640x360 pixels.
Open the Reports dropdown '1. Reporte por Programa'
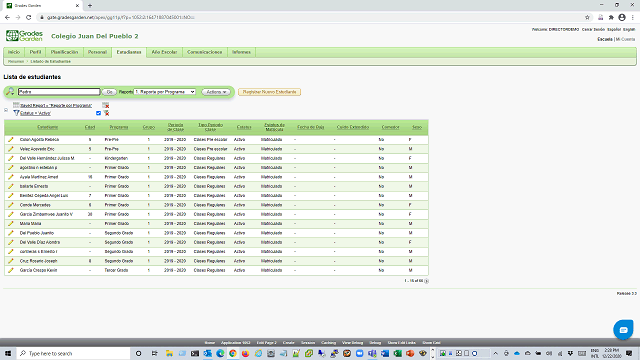(164, 92)
